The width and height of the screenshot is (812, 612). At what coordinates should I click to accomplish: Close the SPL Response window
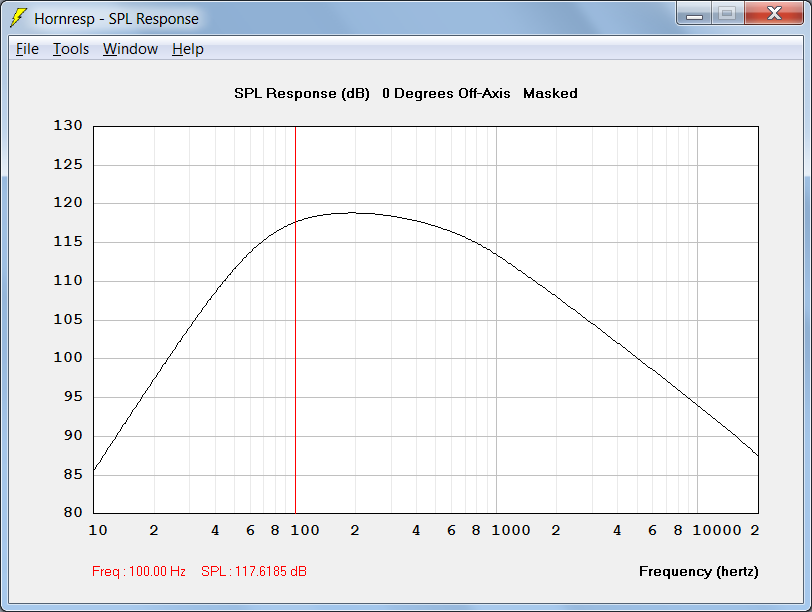(x=774, y=14)
